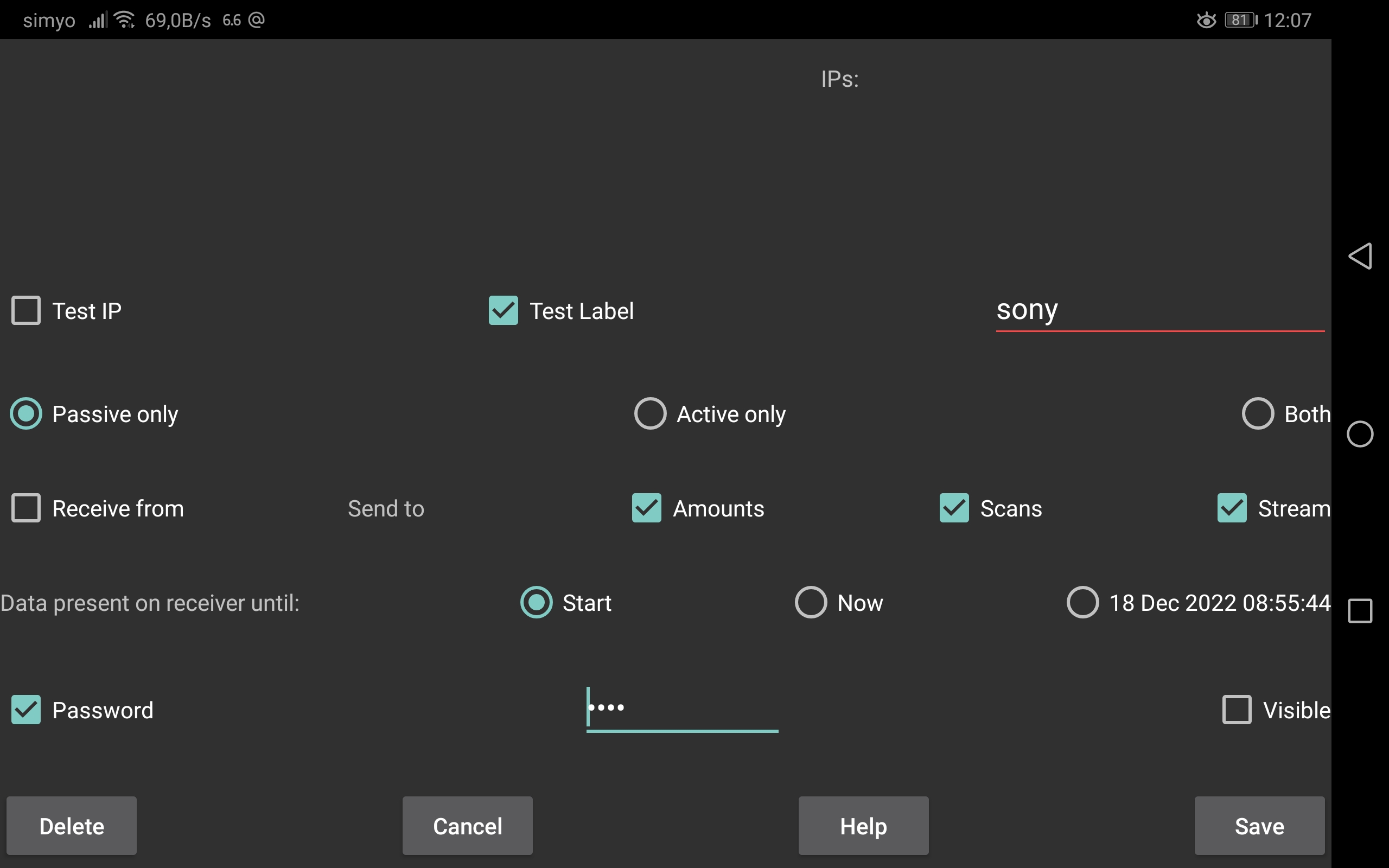1389x868 pixels.
Task: Click the Test Label checkbox icon
Action: tap(503, 310)
